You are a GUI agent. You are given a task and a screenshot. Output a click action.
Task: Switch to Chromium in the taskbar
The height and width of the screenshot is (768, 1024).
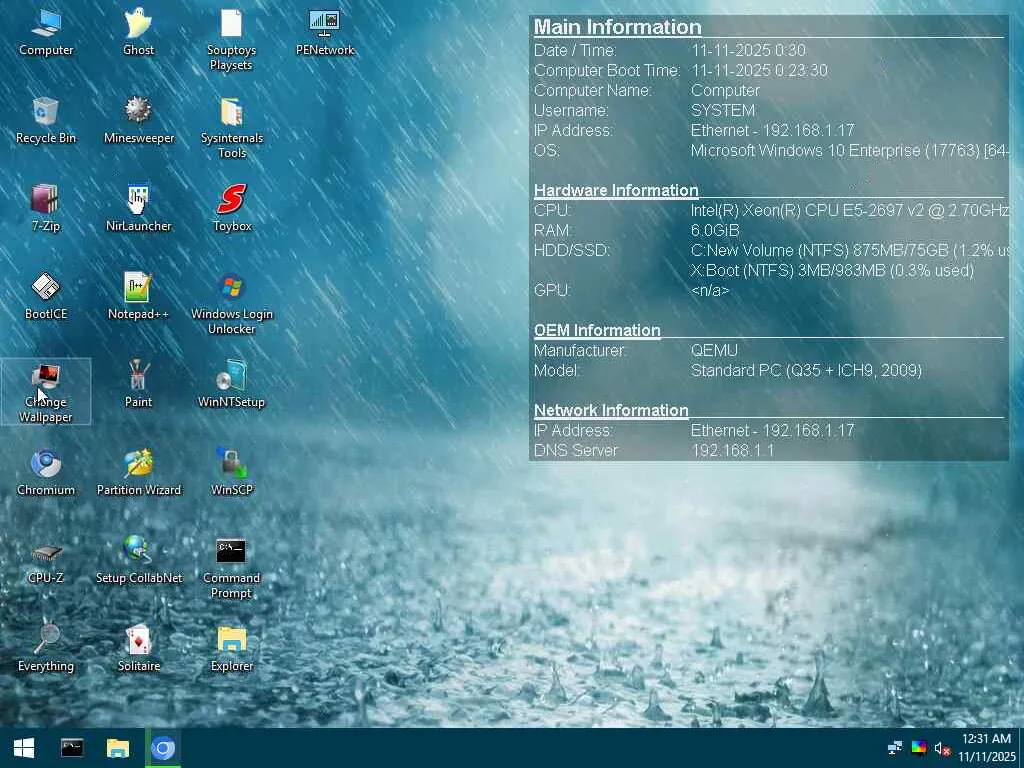tap(163, 748)
